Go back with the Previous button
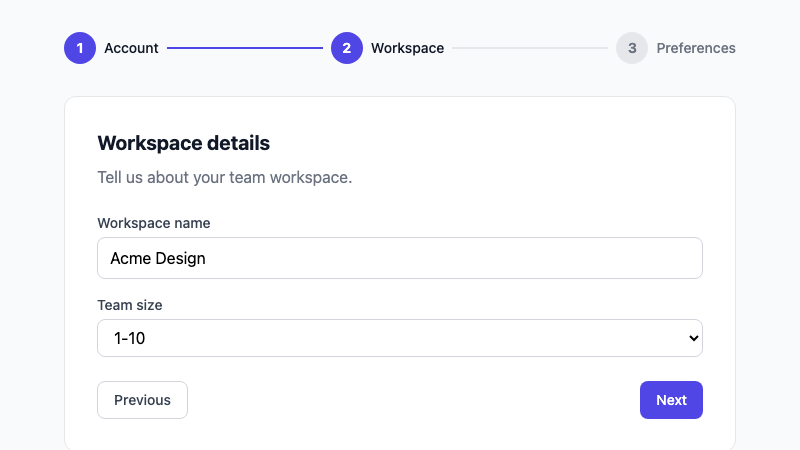The width and height of the screenshot is (800, 450). click(x=142, y=400)
